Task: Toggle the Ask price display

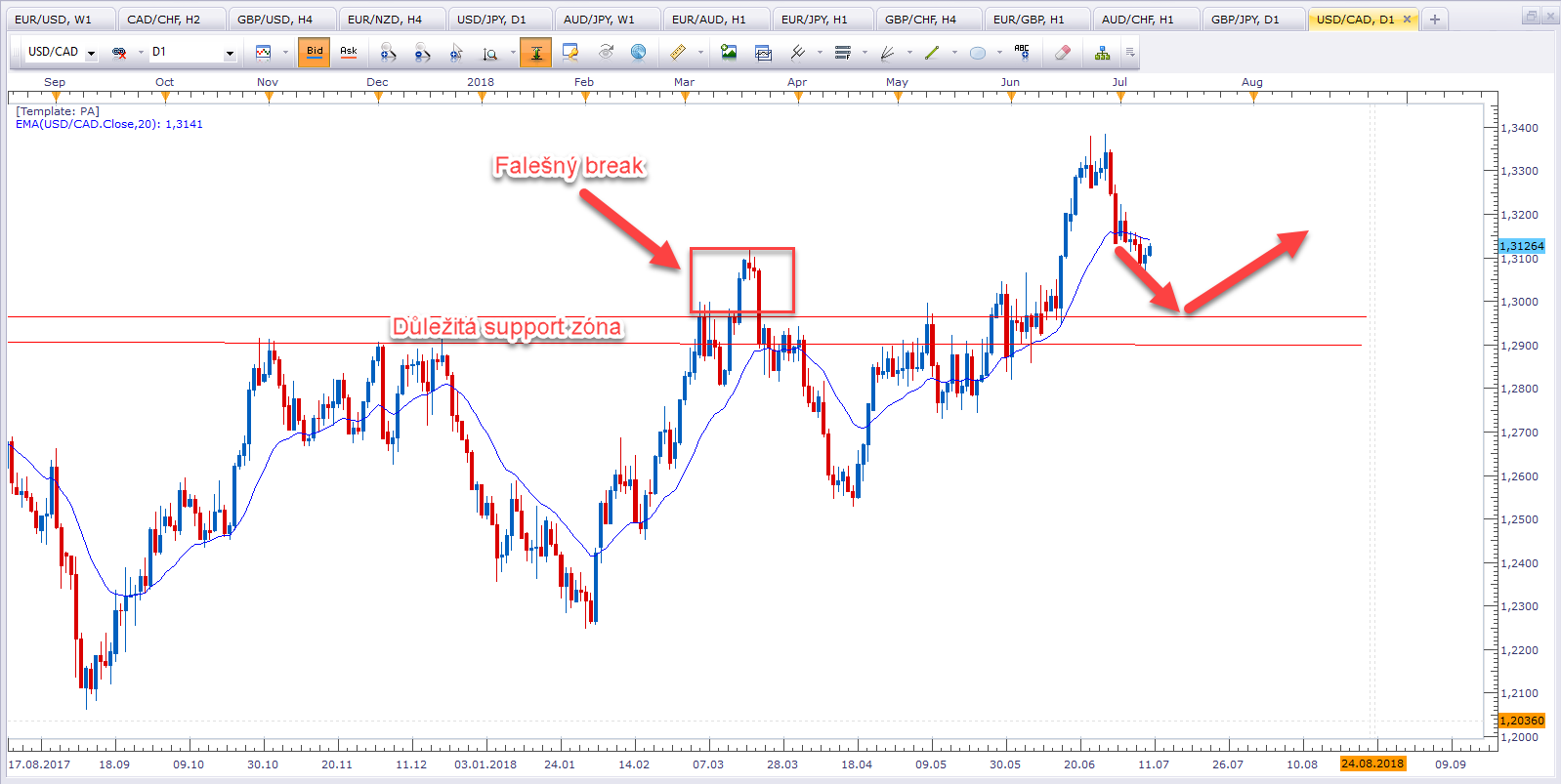Action: tap(349, 52)
